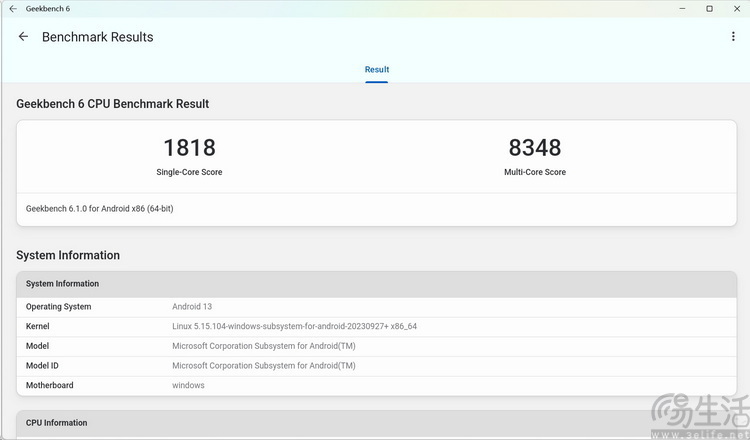Click the Android 13 value
The height and width of the screenshot is (440, 750).
192,307
